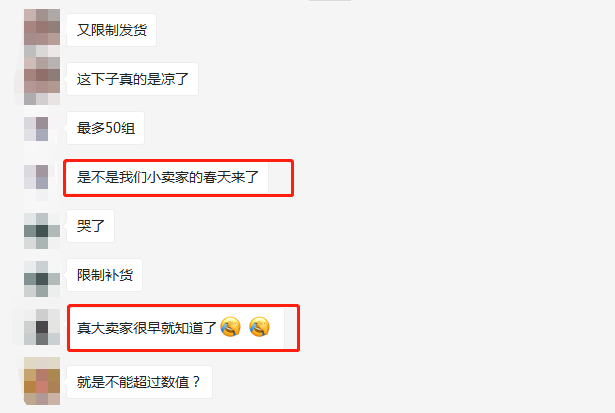Click avatar next to 哭了 message

(42, 231)
